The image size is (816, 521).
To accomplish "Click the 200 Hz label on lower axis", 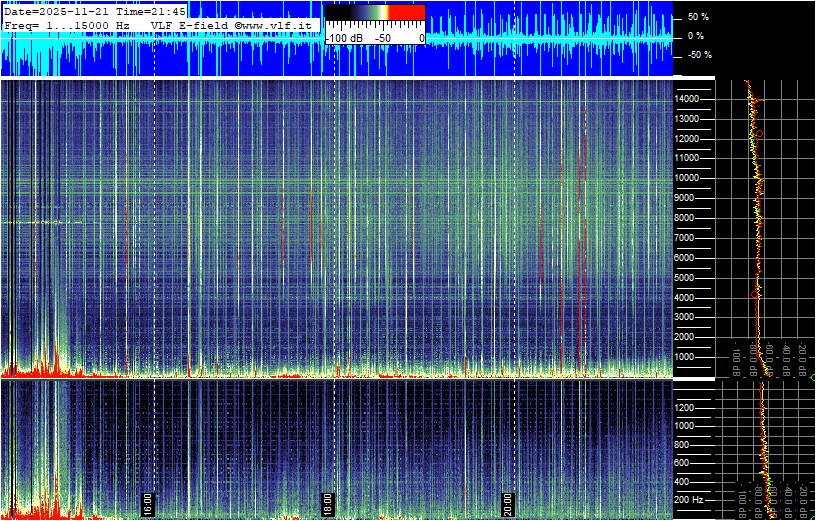I will [690, 499].
